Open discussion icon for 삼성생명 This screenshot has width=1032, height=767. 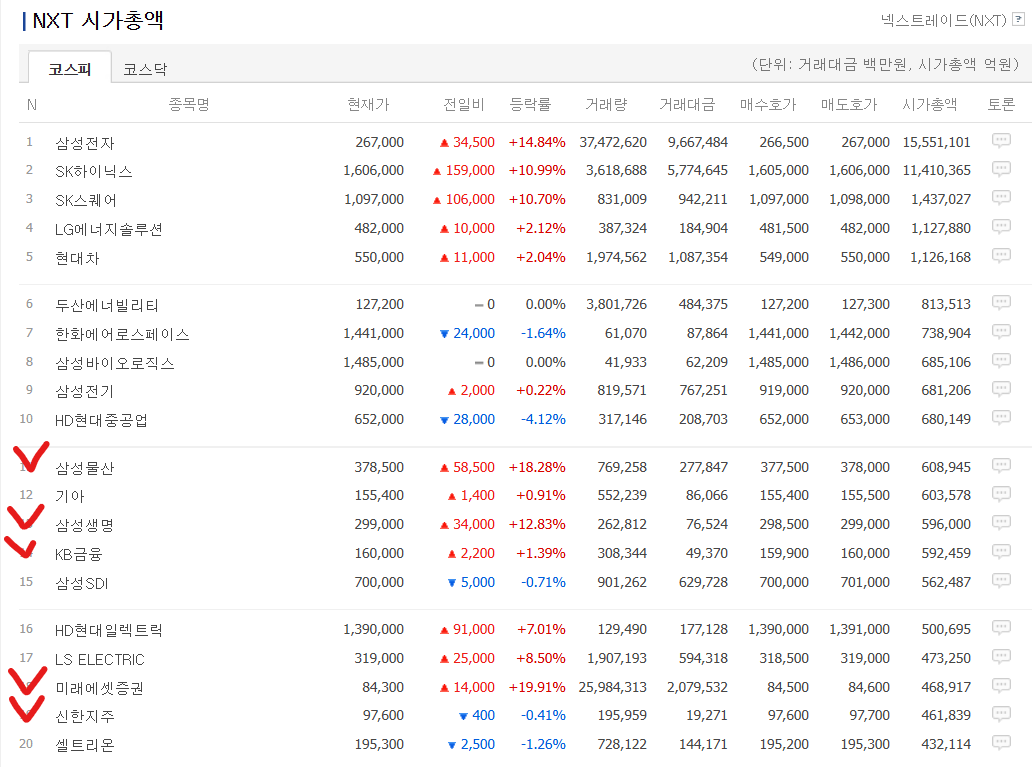(1000, 523)
